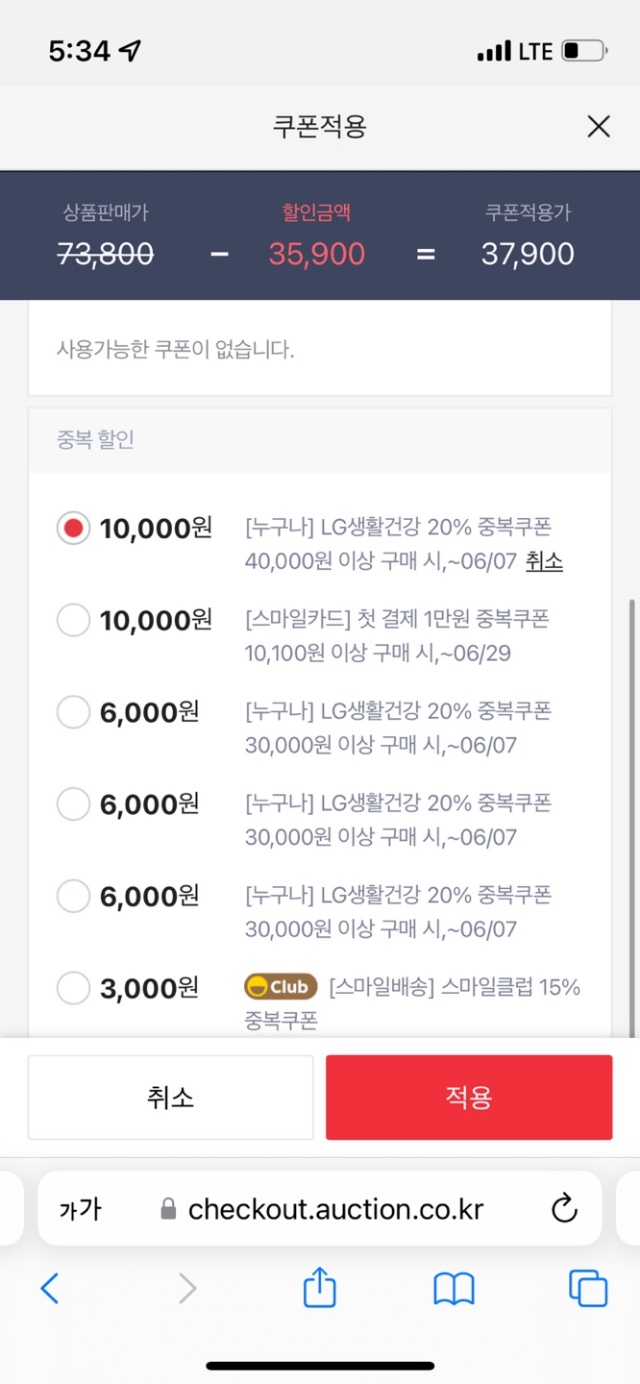Open the Safari share icon

click(x=319, y=1286)
